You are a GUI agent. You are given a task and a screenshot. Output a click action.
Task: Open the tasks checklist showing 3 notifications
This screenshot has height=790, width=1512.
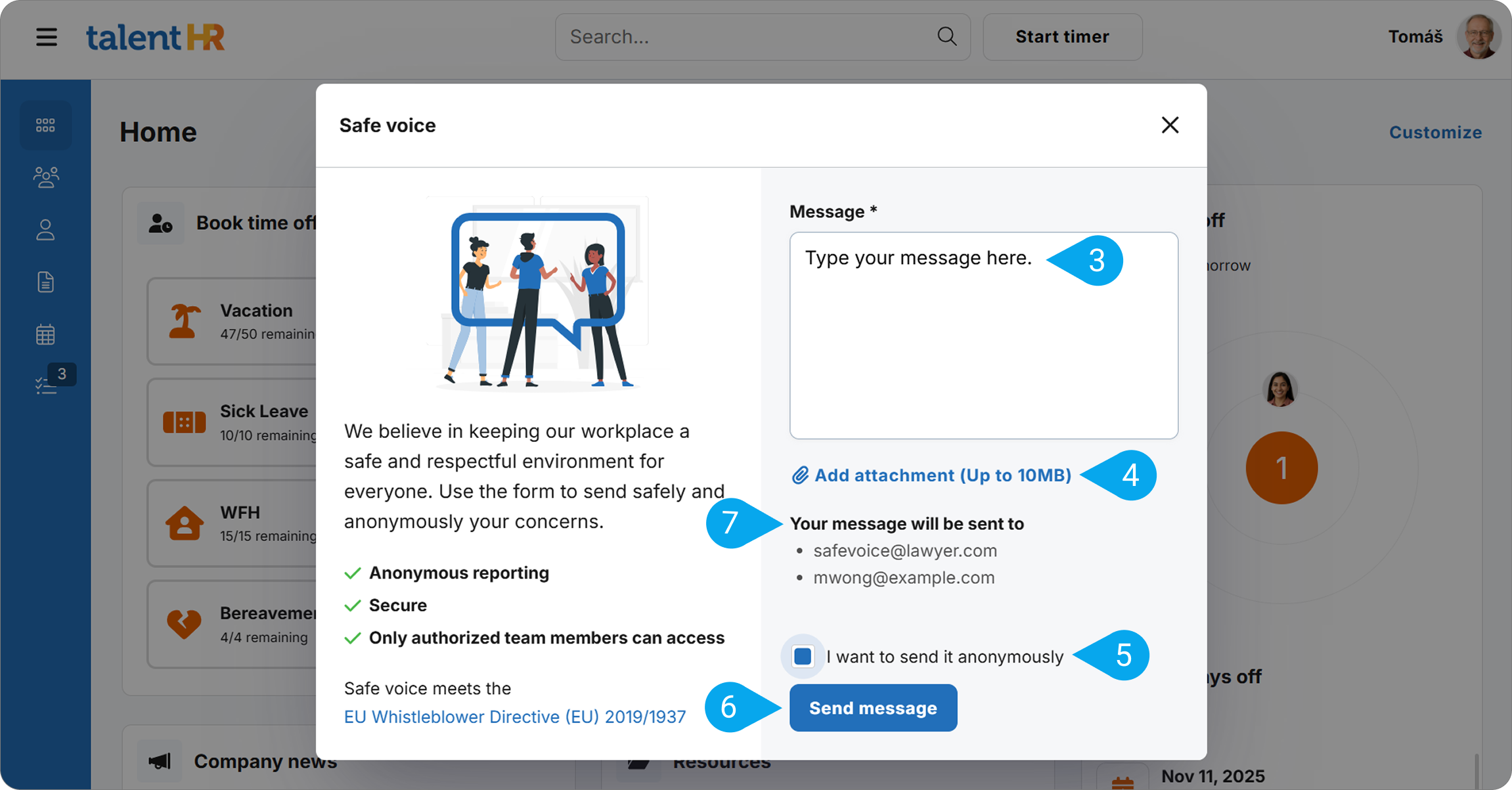tap(45, 385)
